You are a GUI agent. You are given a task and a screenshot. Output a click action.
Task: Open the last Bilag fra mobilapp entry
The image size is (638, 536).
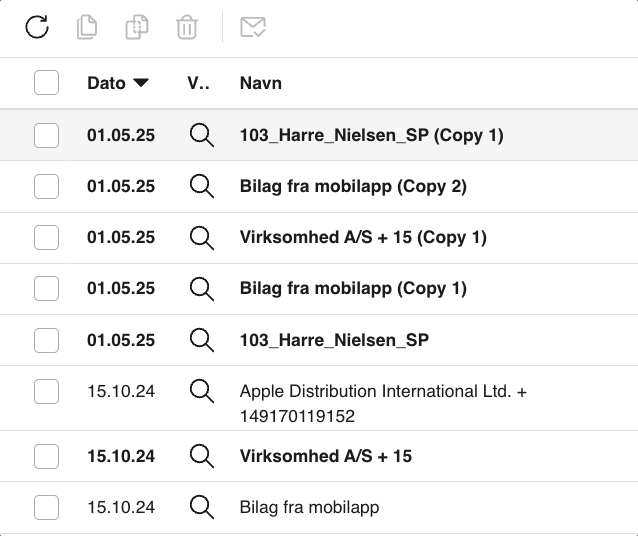(x=310, y=507)
